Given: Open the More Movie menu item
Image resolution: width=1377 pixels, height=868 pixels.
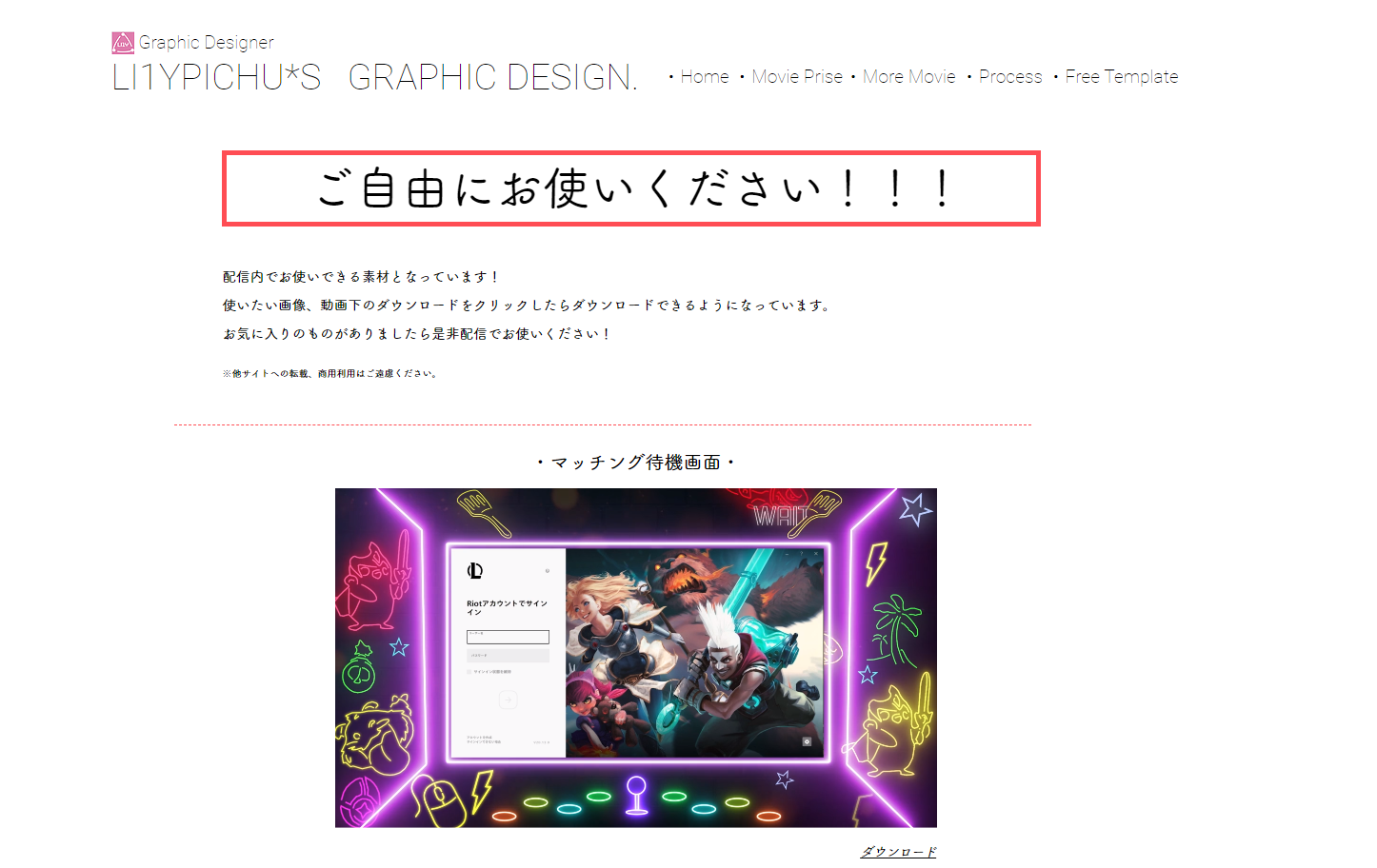Looking at the screenshot, I should (909, 77).
